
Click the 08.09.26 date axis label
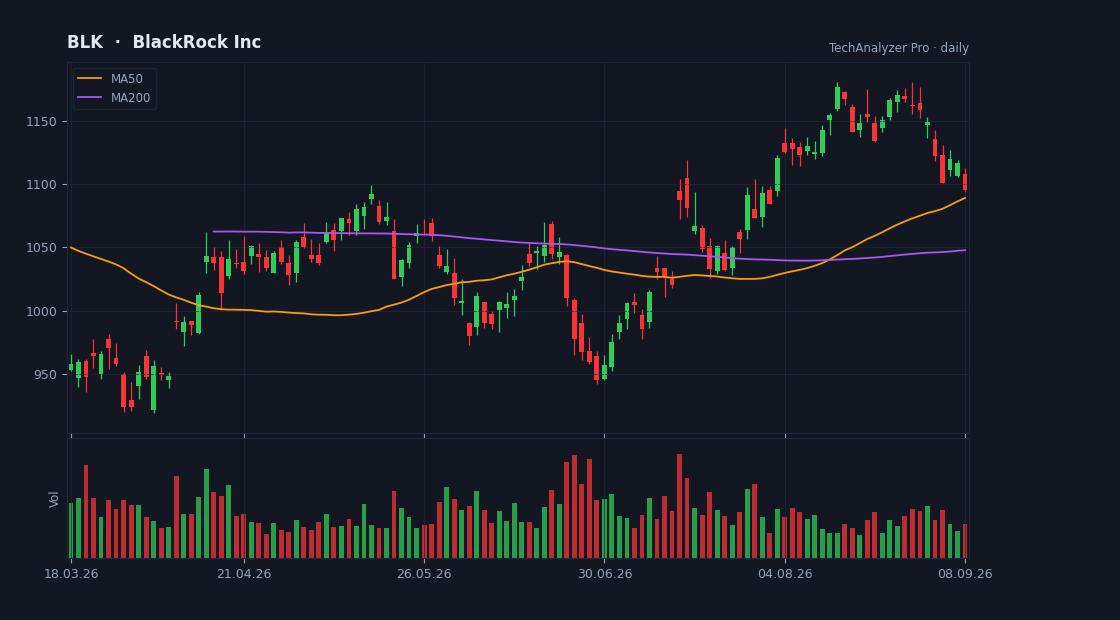pos(965,574)
